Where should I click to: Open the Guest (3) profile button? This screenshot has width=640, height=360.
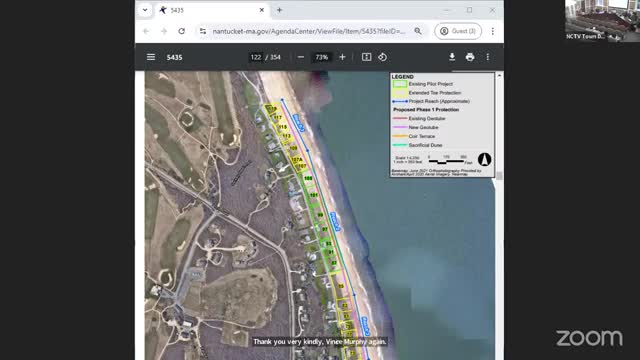(458, 31)
